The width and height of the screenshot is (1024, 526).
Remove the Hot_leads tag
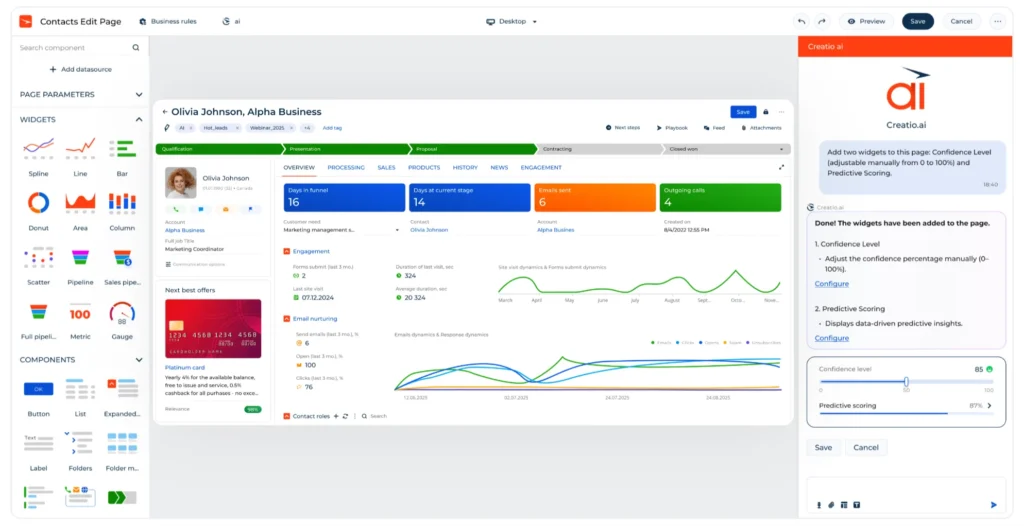(236, 128)
